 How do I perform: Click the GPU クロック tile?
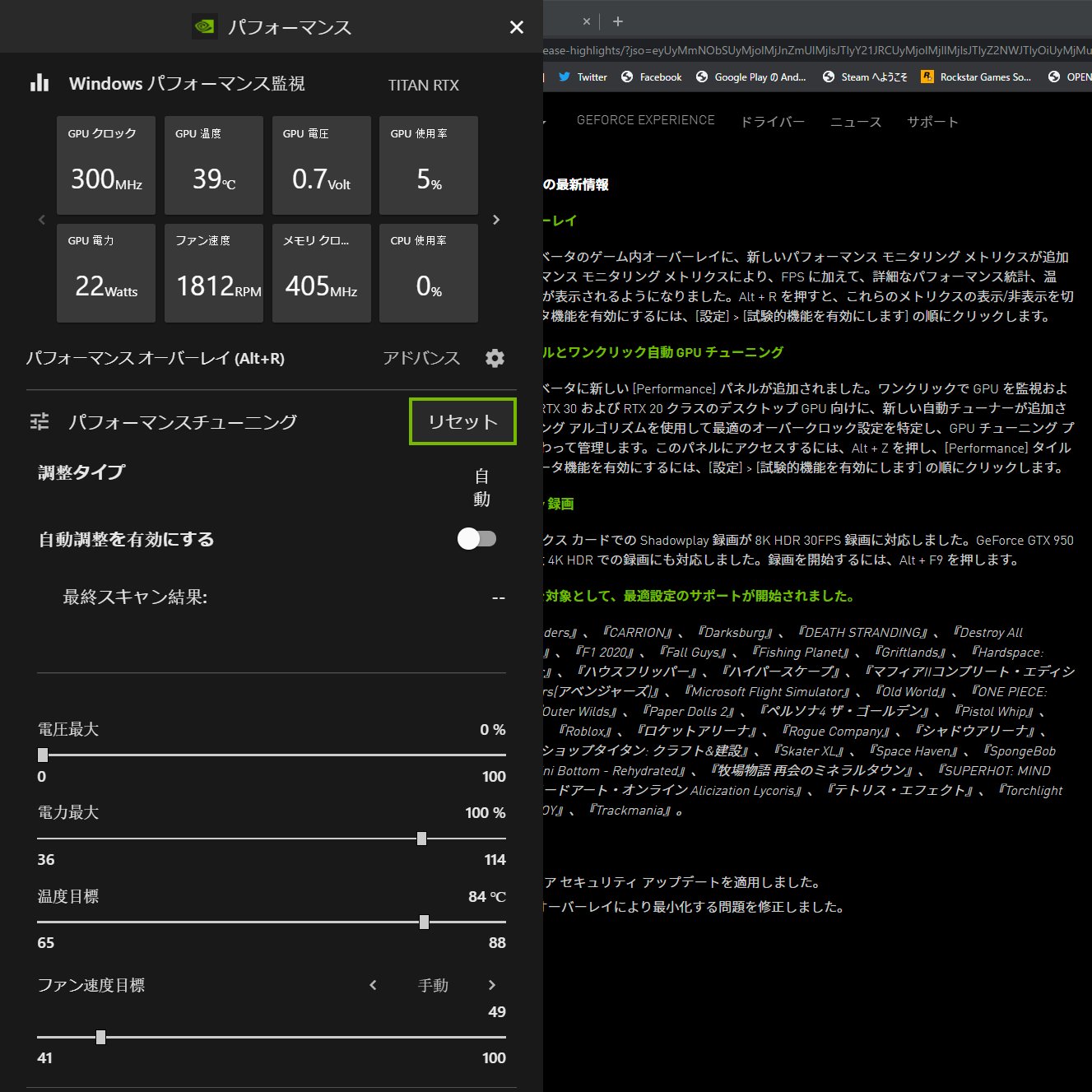click(x=106, y=165)
